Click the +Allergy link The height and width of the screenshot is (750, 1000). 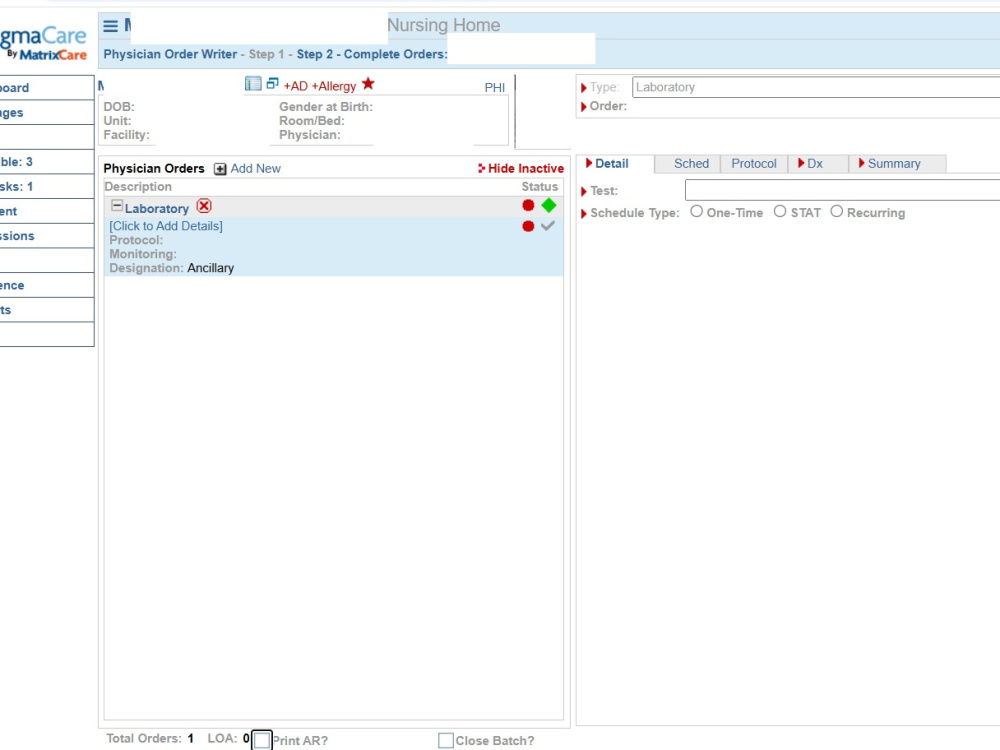pos(334,86)
